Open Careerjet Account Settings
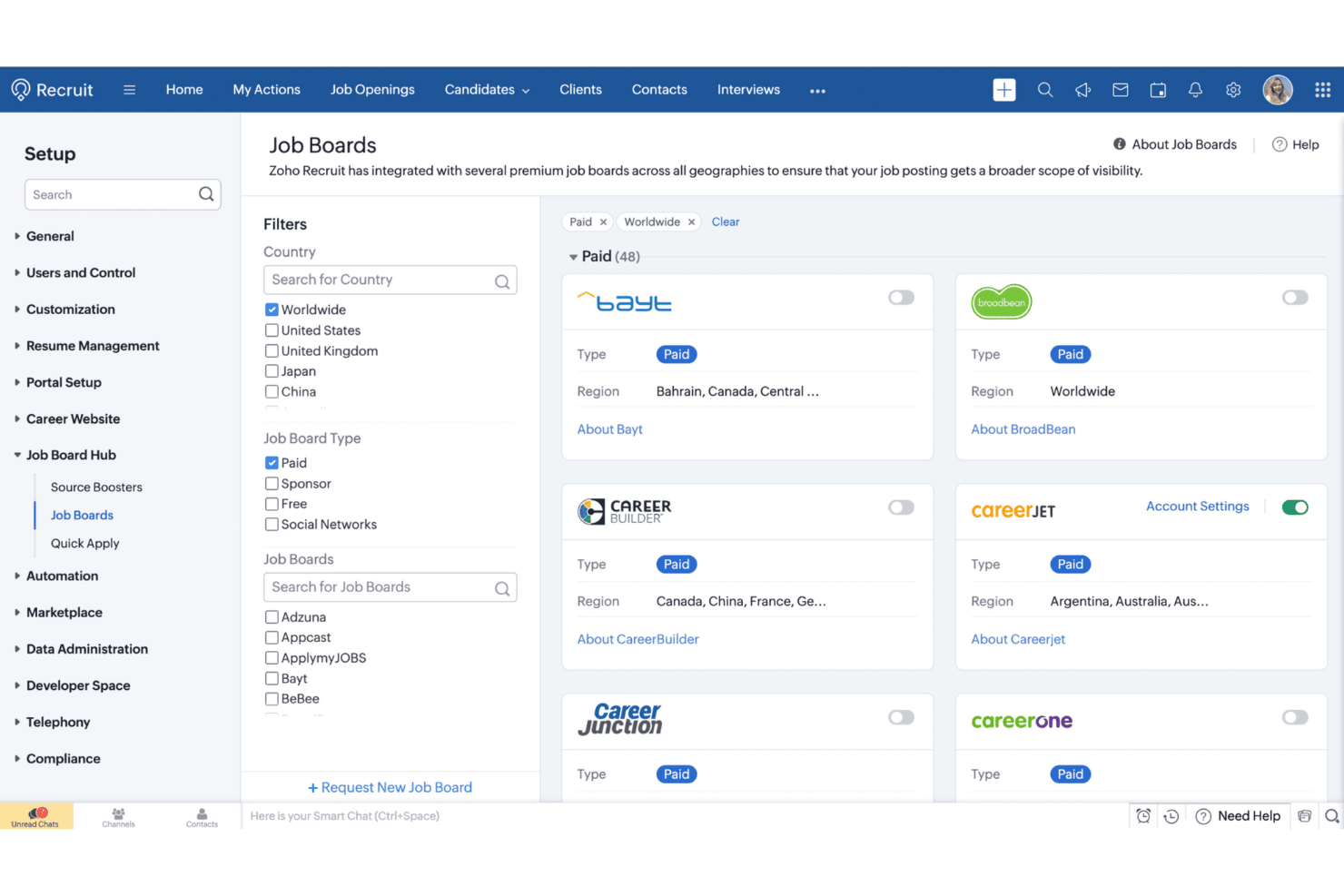The width and height of the screenshot is (1344, 896). [x=1198, y=507]
